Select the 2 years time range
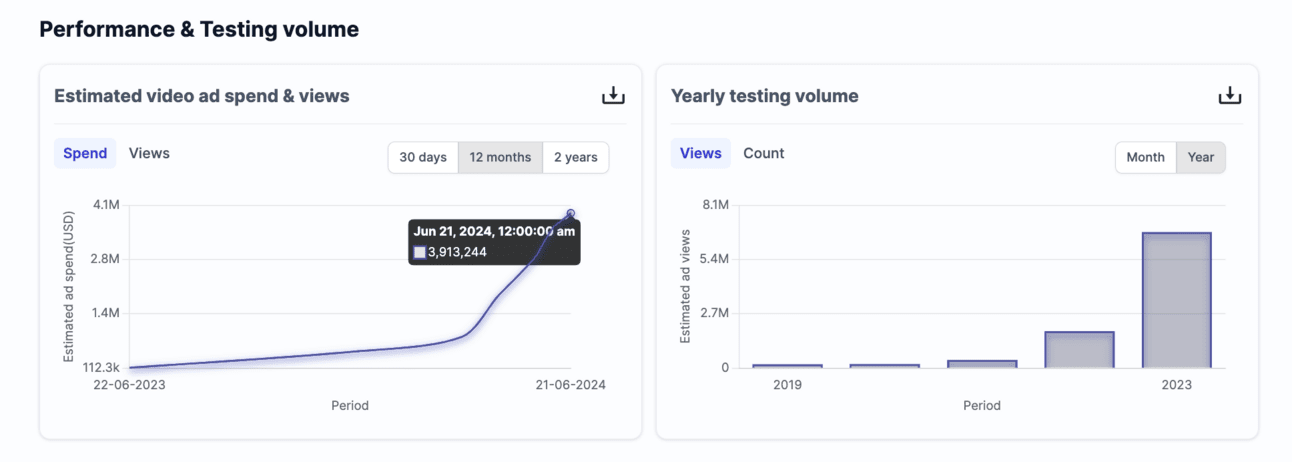The image size is (1292, 462). (x=575, y=158)
